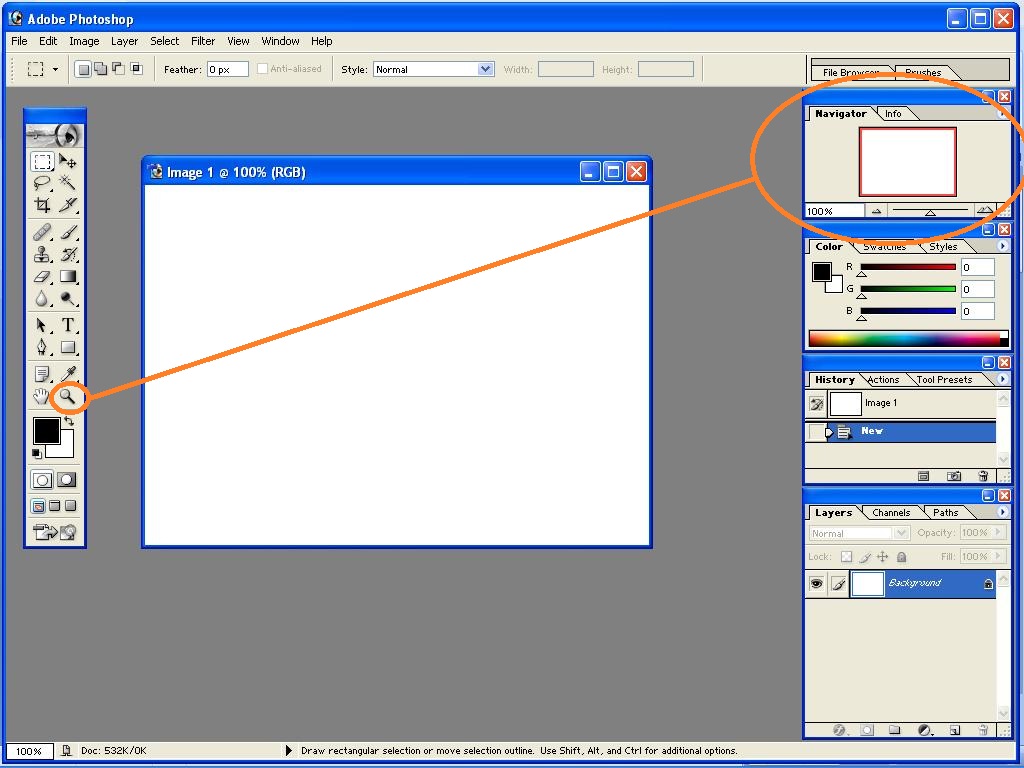Switch to Quick Mask mode

67,480
